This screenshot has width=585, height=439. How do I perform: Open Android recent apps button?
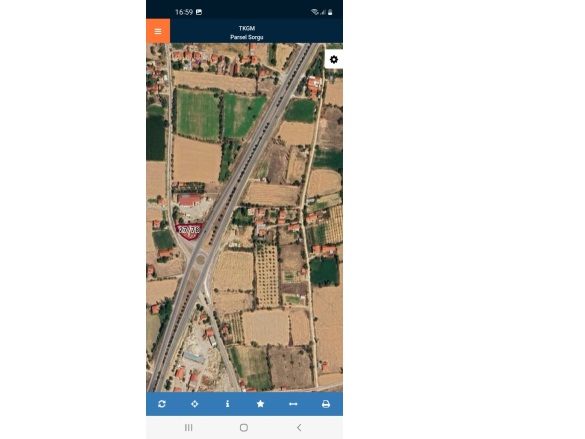click(189, 427)
